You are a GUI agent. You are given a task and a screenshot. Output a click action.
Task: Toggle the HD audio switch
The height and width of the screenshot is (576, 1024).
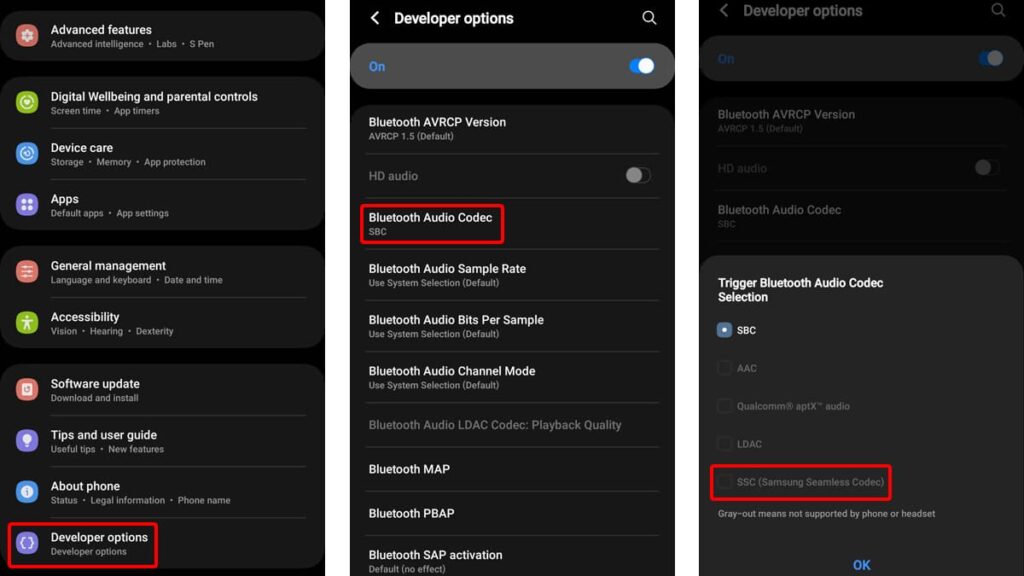637,175
